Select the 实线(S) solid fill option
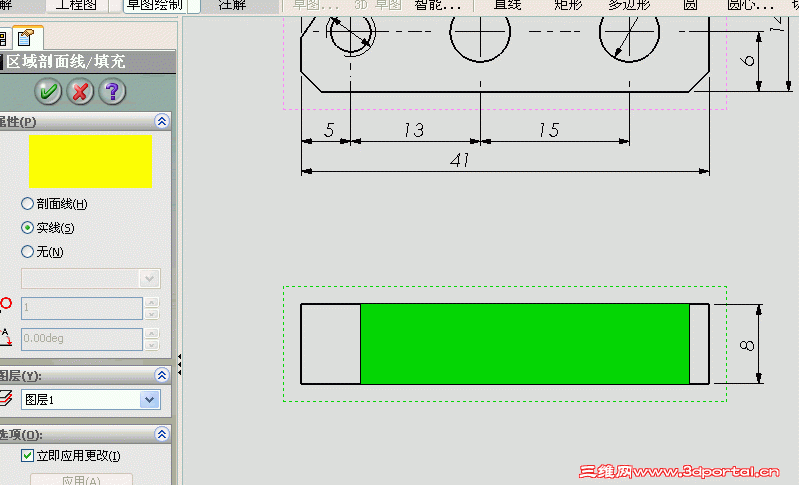 tap(48, 228)
